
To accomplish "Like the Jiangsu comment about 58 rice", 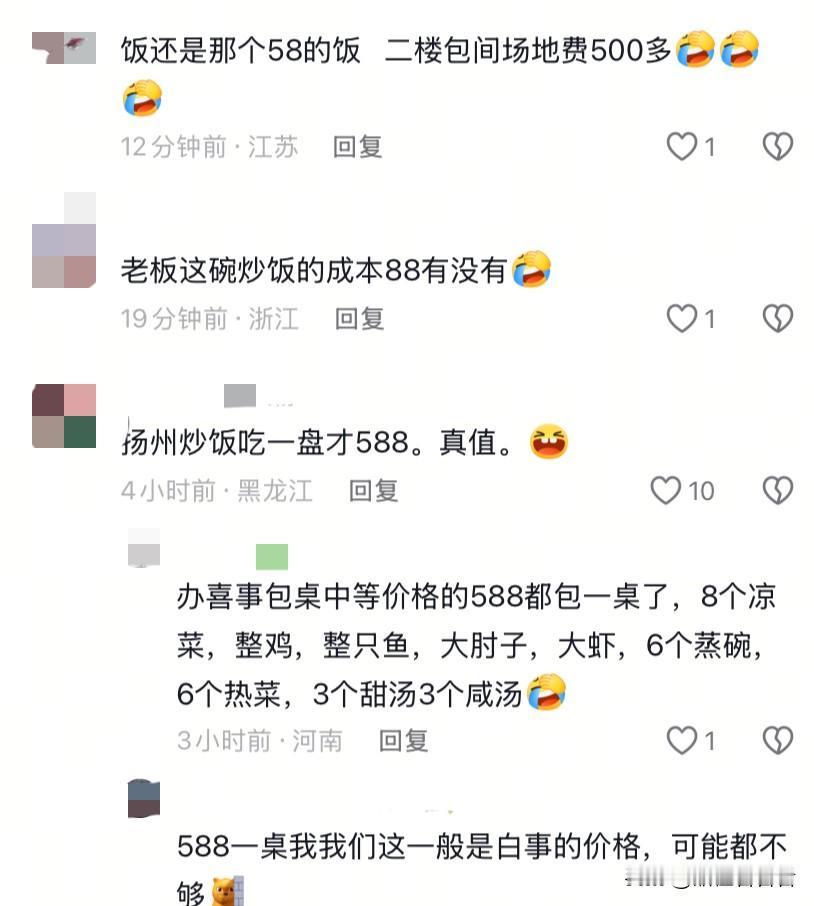I will [682, 146].
